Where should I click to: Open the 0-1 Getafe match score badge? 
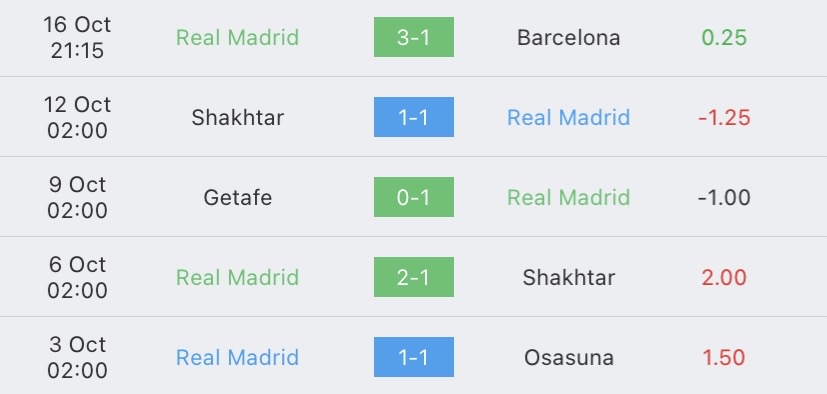point(414,197)
